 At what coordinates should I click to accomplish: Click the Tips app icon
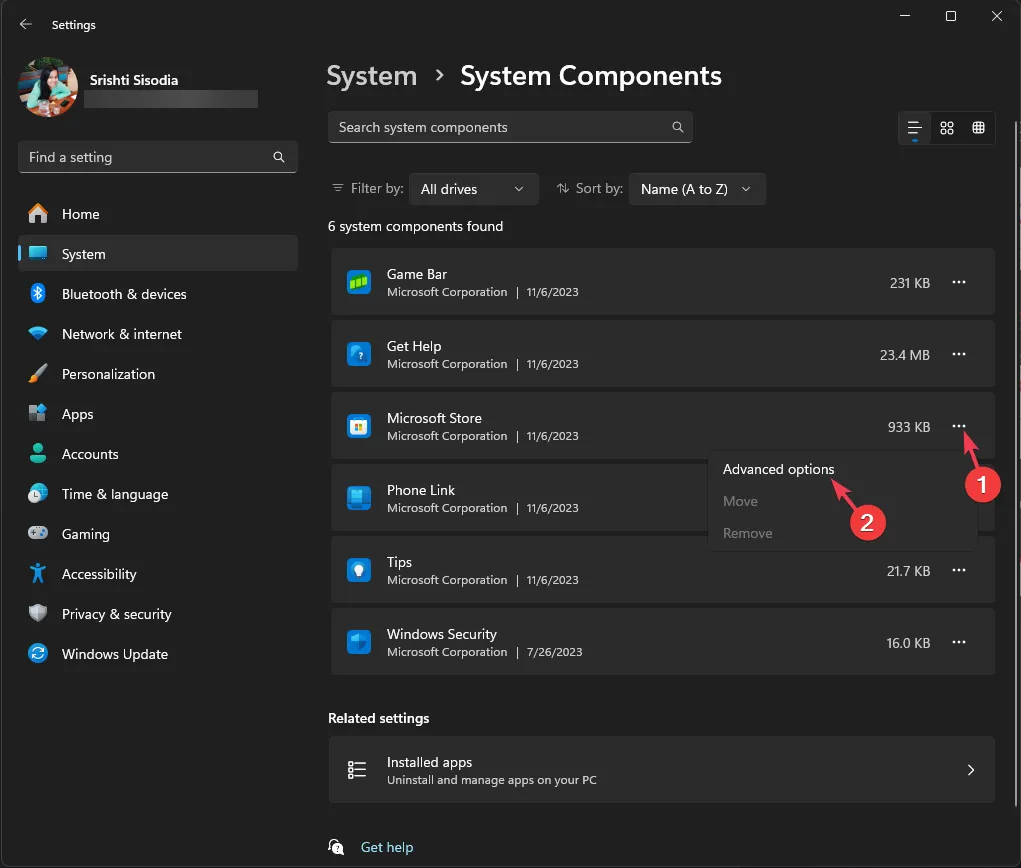(x=359, y=570)
